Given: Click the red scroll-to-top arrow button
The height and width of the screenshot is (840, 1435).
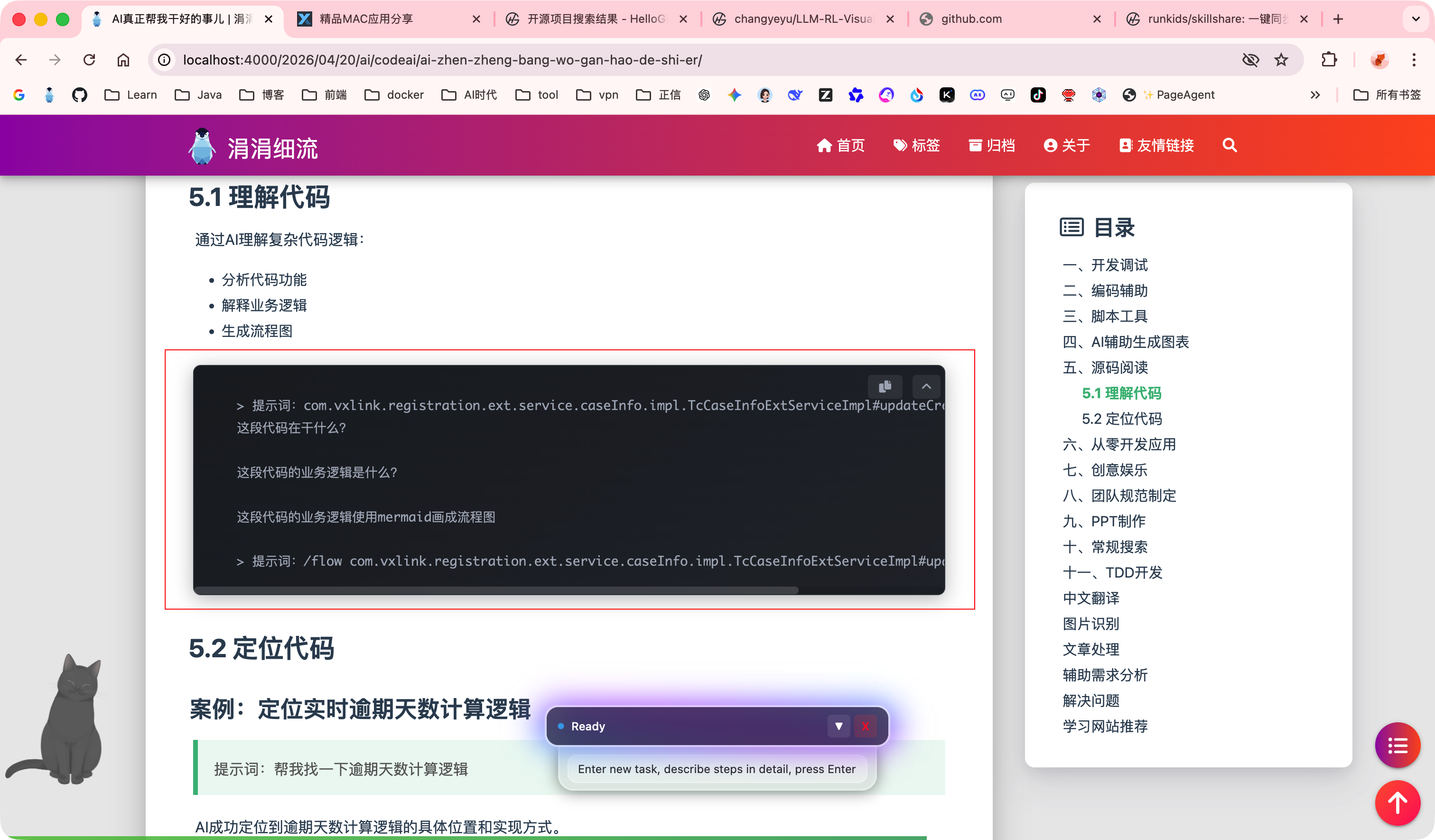Looking at the screenshot, I should [1397, 803].
